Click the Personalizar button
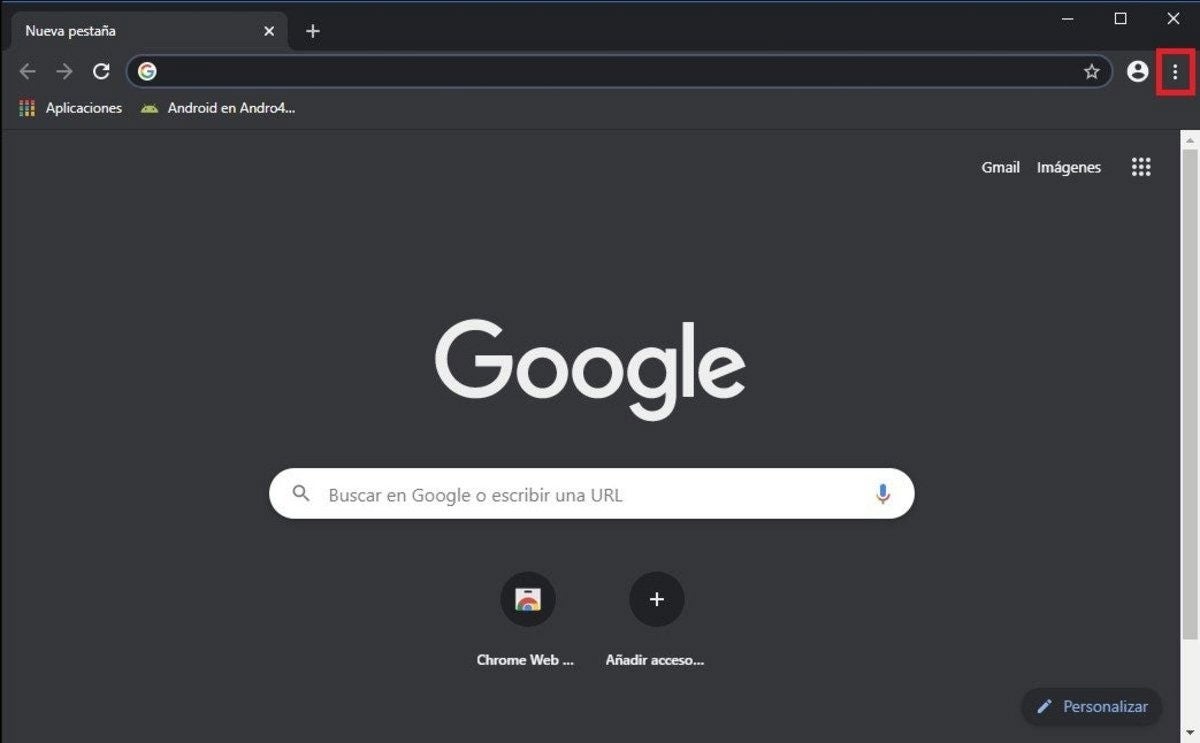1200x743 pixels. tap(1092, 706)
